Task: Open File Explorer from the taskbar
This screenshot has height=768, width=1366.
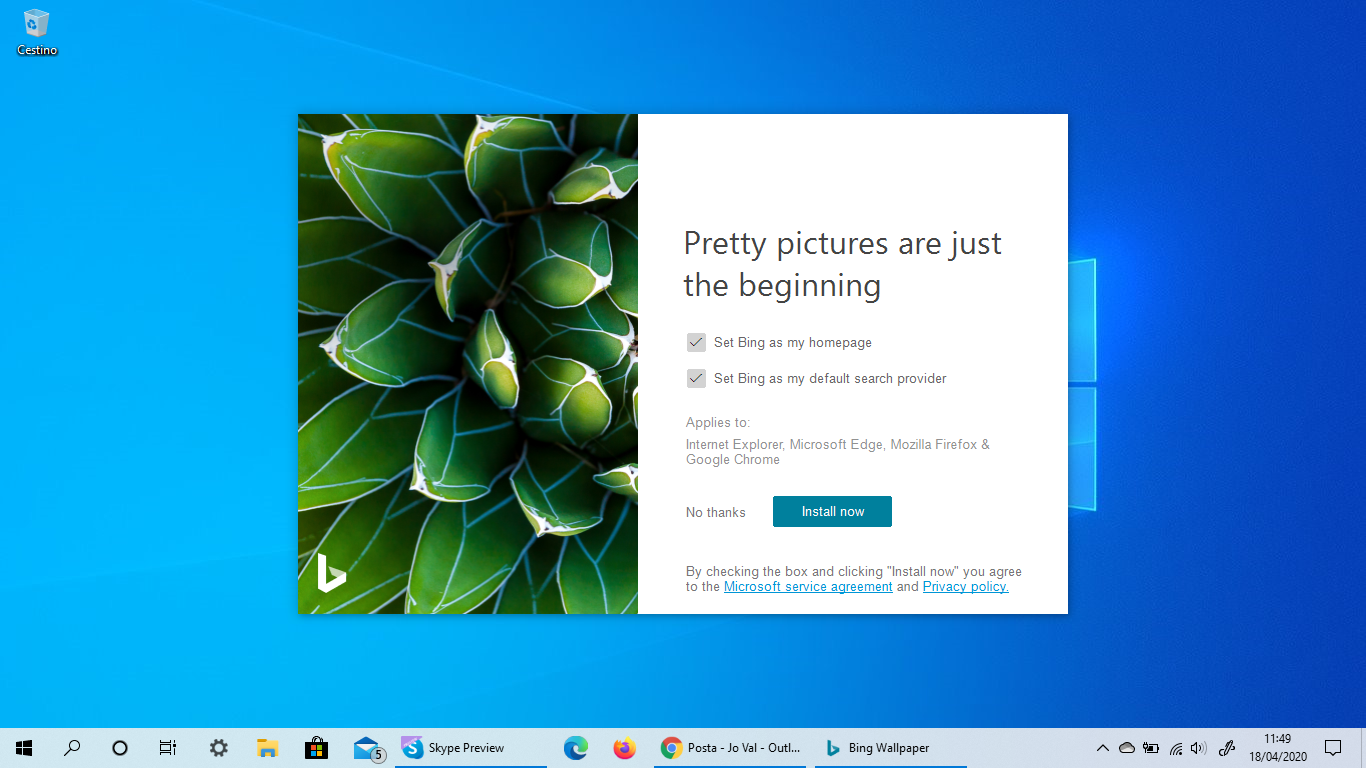Action: (267, 748)
